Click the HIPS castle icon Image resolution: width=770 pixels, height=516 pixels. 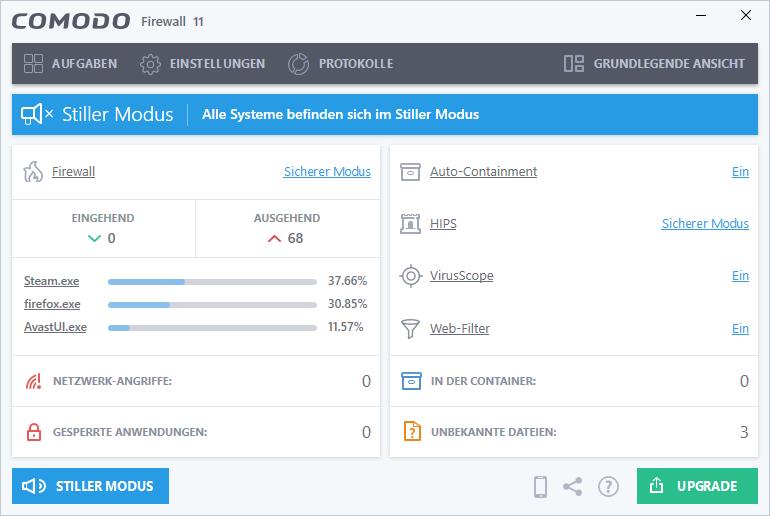[410, 224]
